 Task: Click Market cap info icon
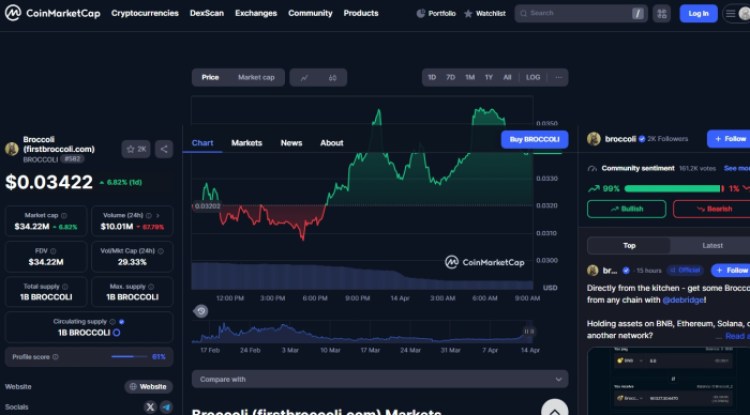click(x=64, y=216)
